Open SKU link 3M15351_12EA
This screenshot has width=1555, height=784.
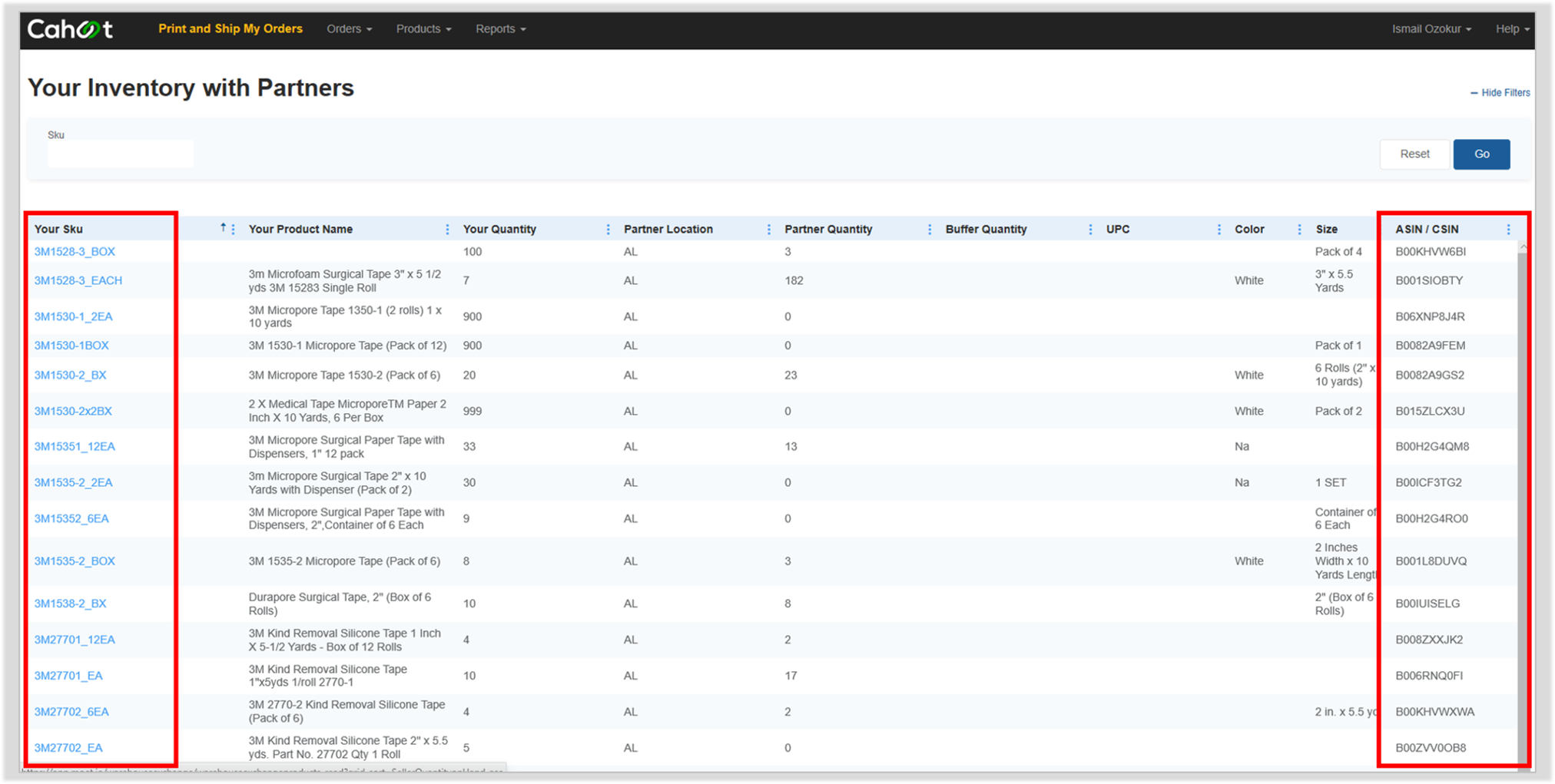[75, 447]
